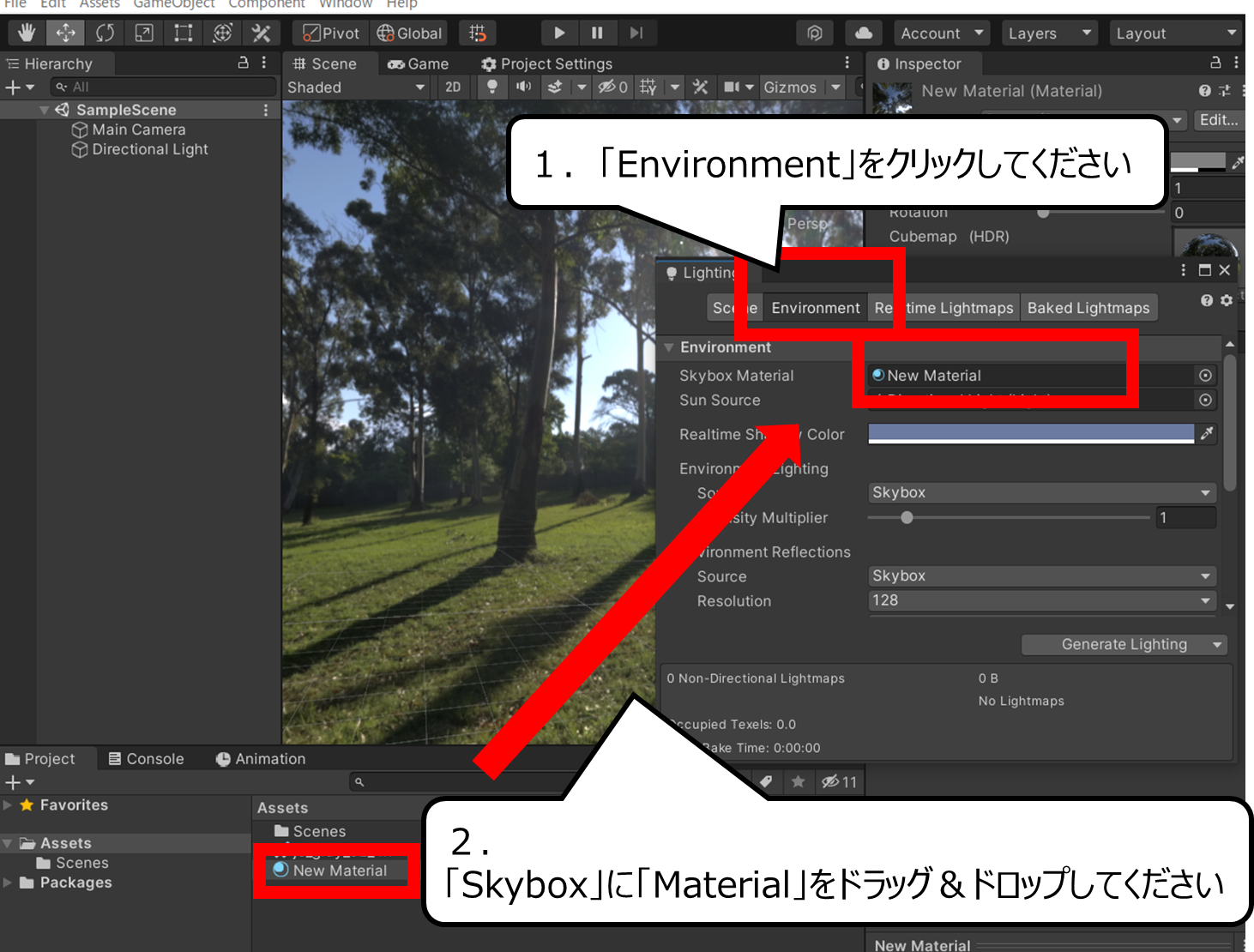
Task: Expand Packages in Project tree
Action: [8, 883]
